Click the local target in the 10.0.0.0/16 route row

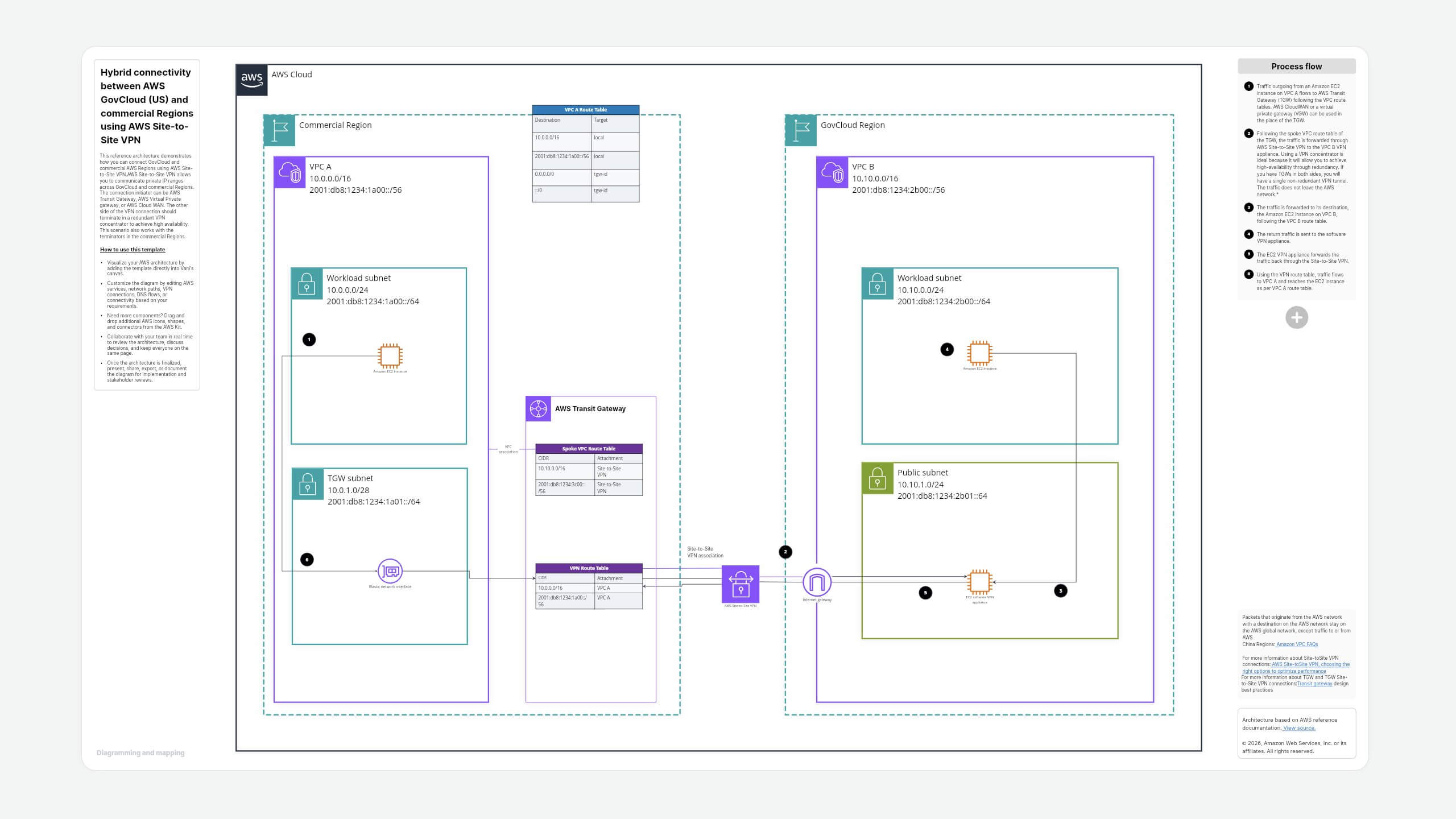click(x=615, y=142)
